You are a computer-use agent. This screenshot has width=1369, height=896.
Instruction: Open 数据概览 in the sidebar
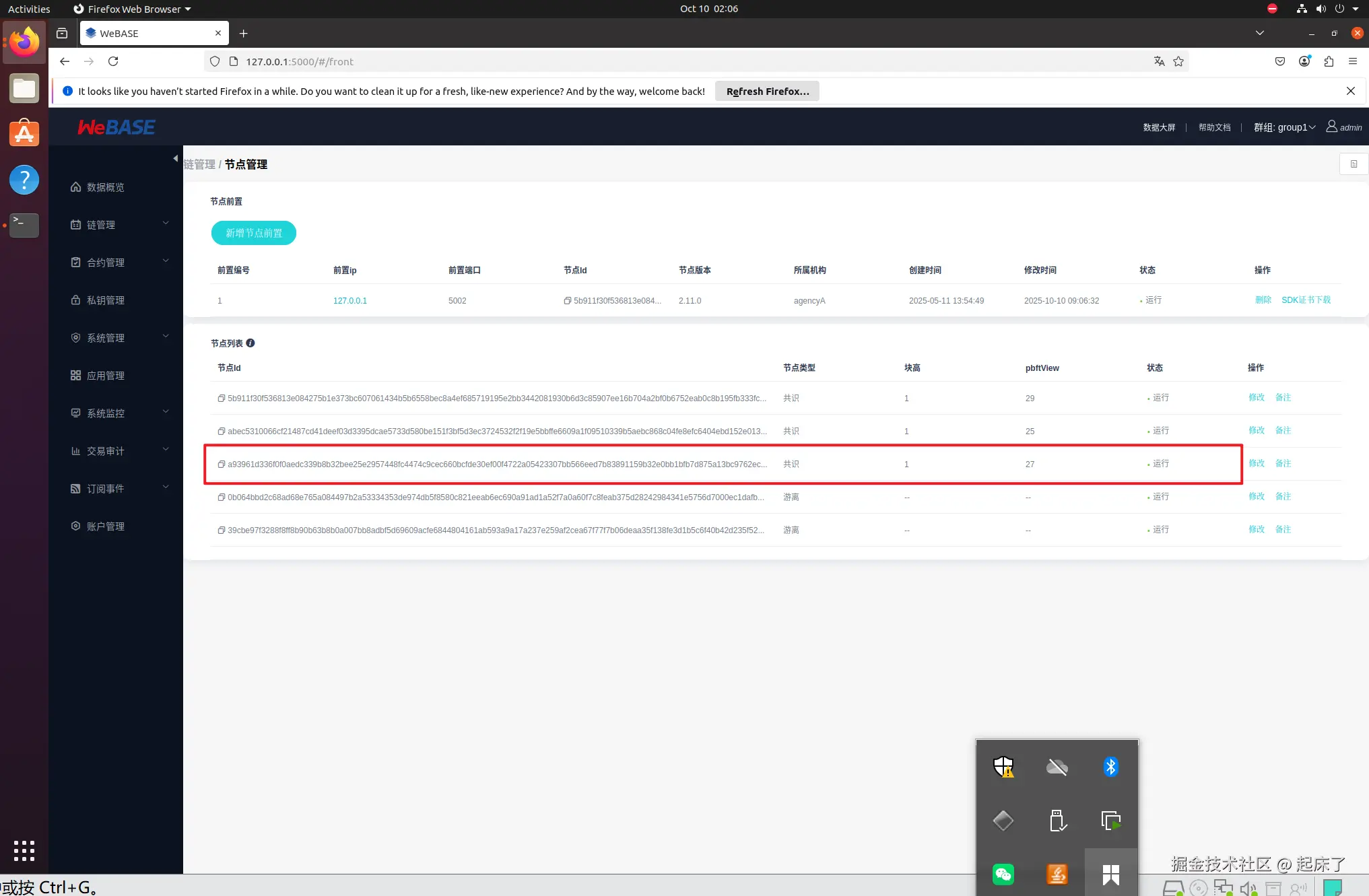pos(106,187)
